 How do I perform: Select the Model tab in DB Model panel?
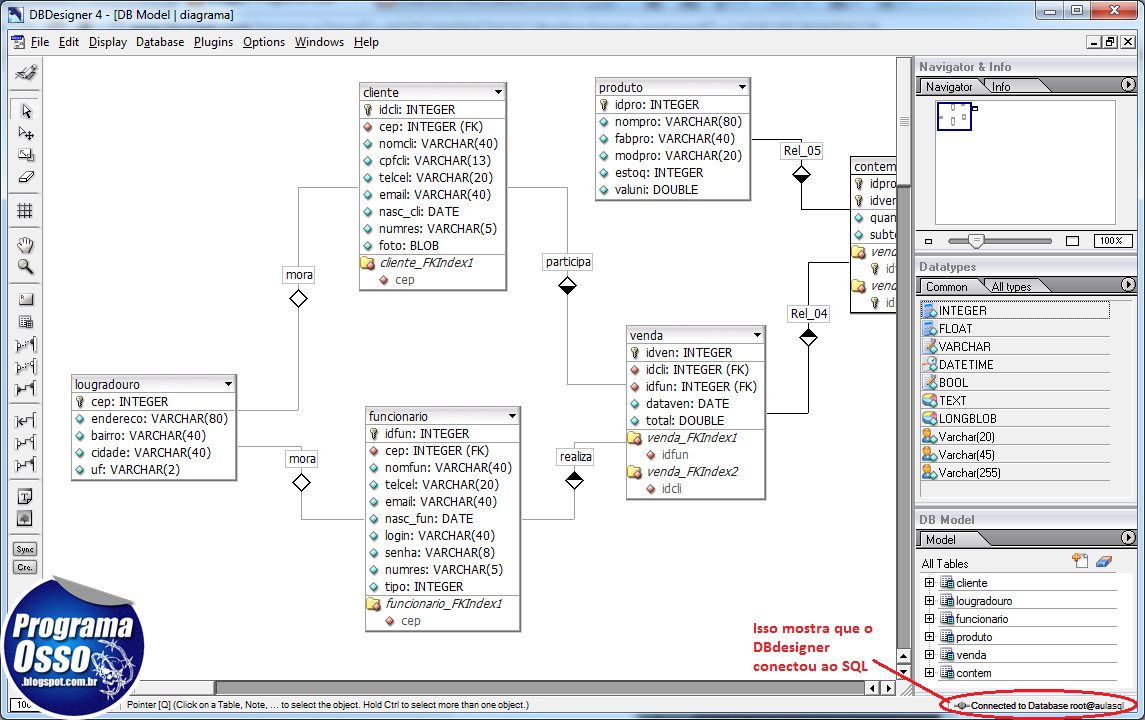941,540
